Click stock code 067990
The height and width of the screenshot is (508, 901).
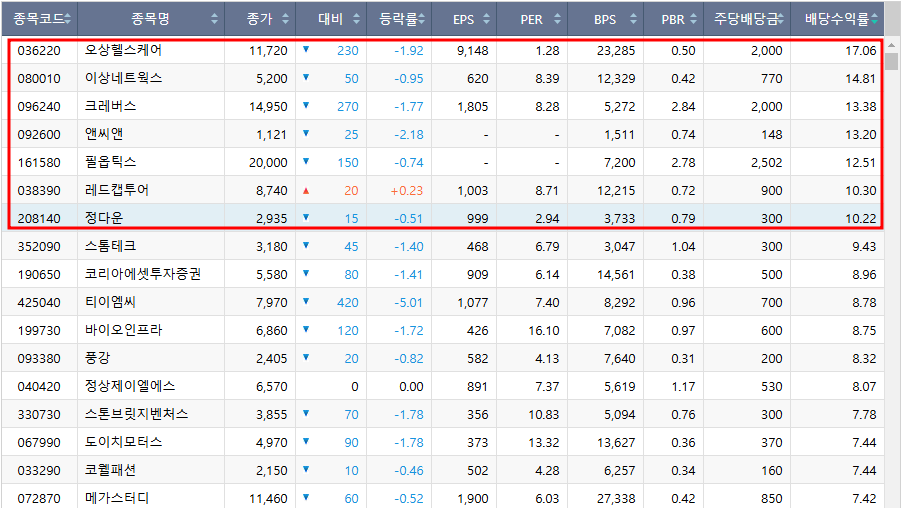point(39,442)
